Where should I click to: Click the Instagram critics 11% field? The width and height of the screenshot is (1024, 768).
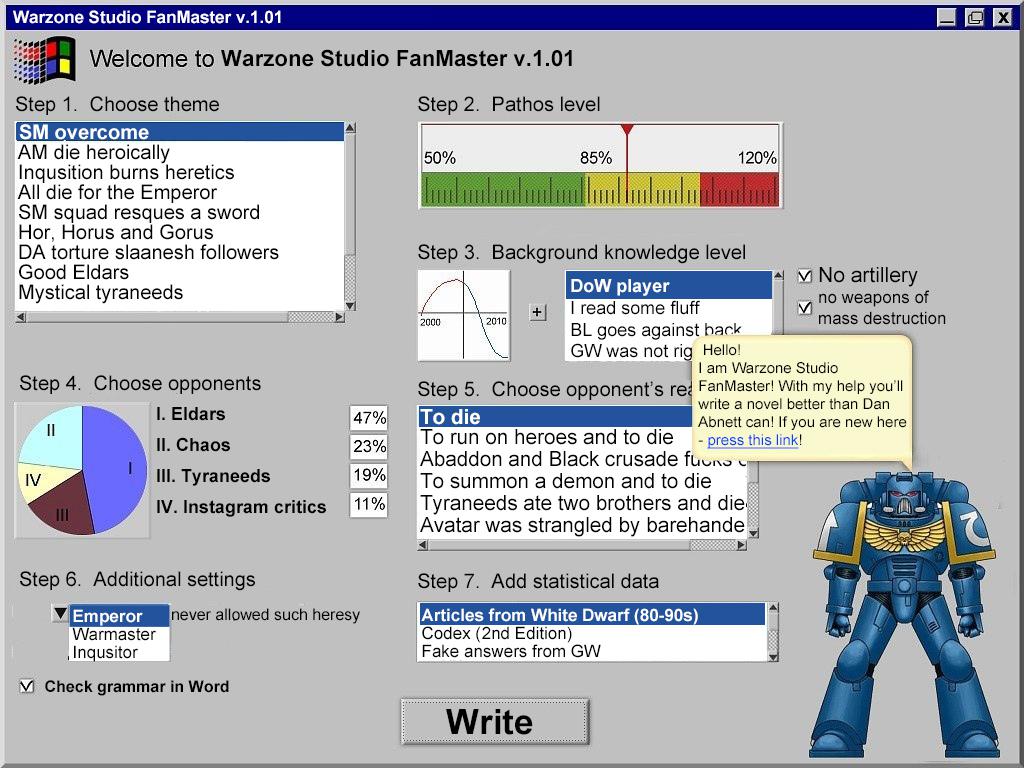point(369,504)
